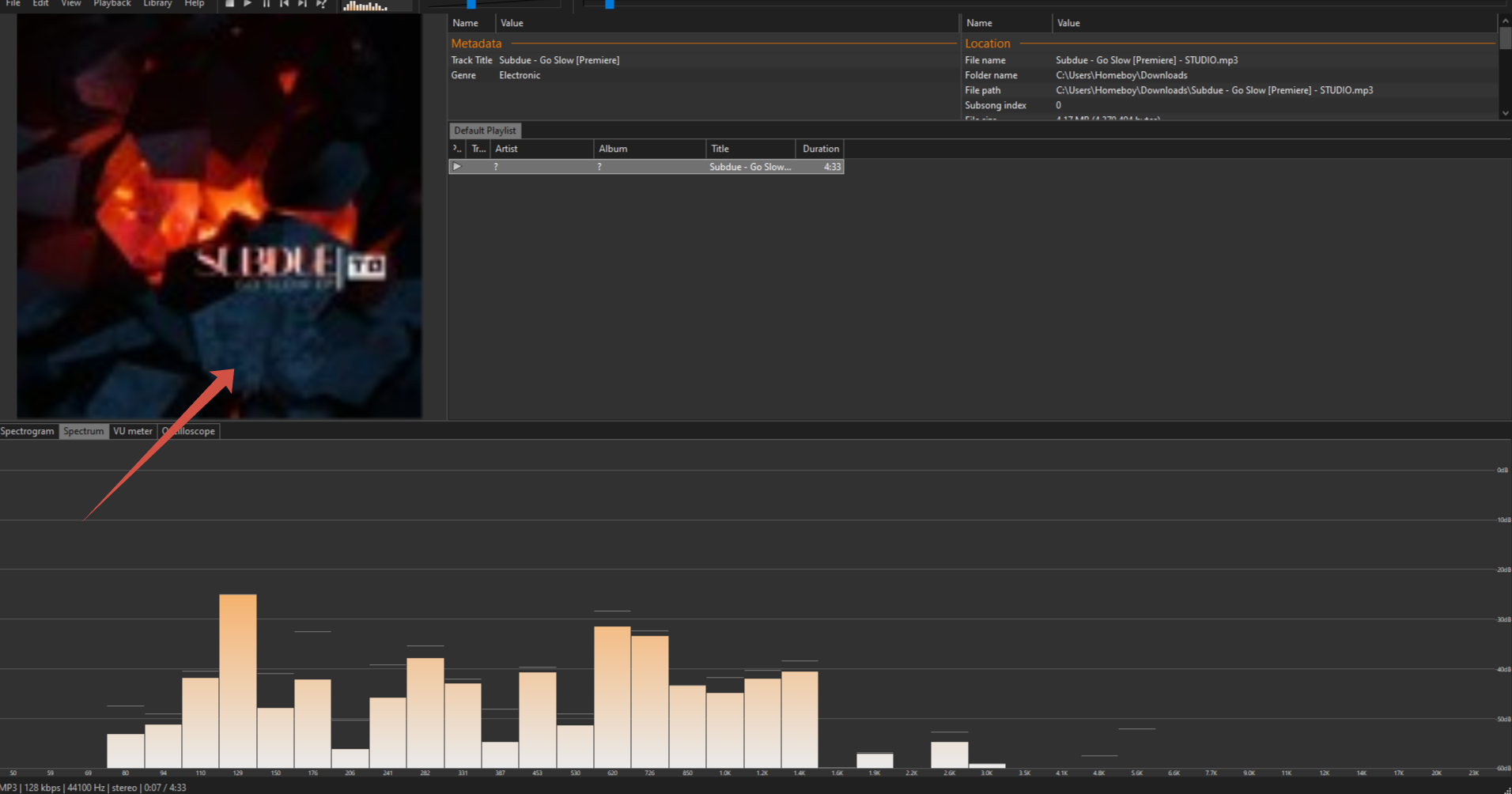The height and width of the screenshot is (794, 1512).
Task: Click the playing indicator in playlist row
Action: 456,167
